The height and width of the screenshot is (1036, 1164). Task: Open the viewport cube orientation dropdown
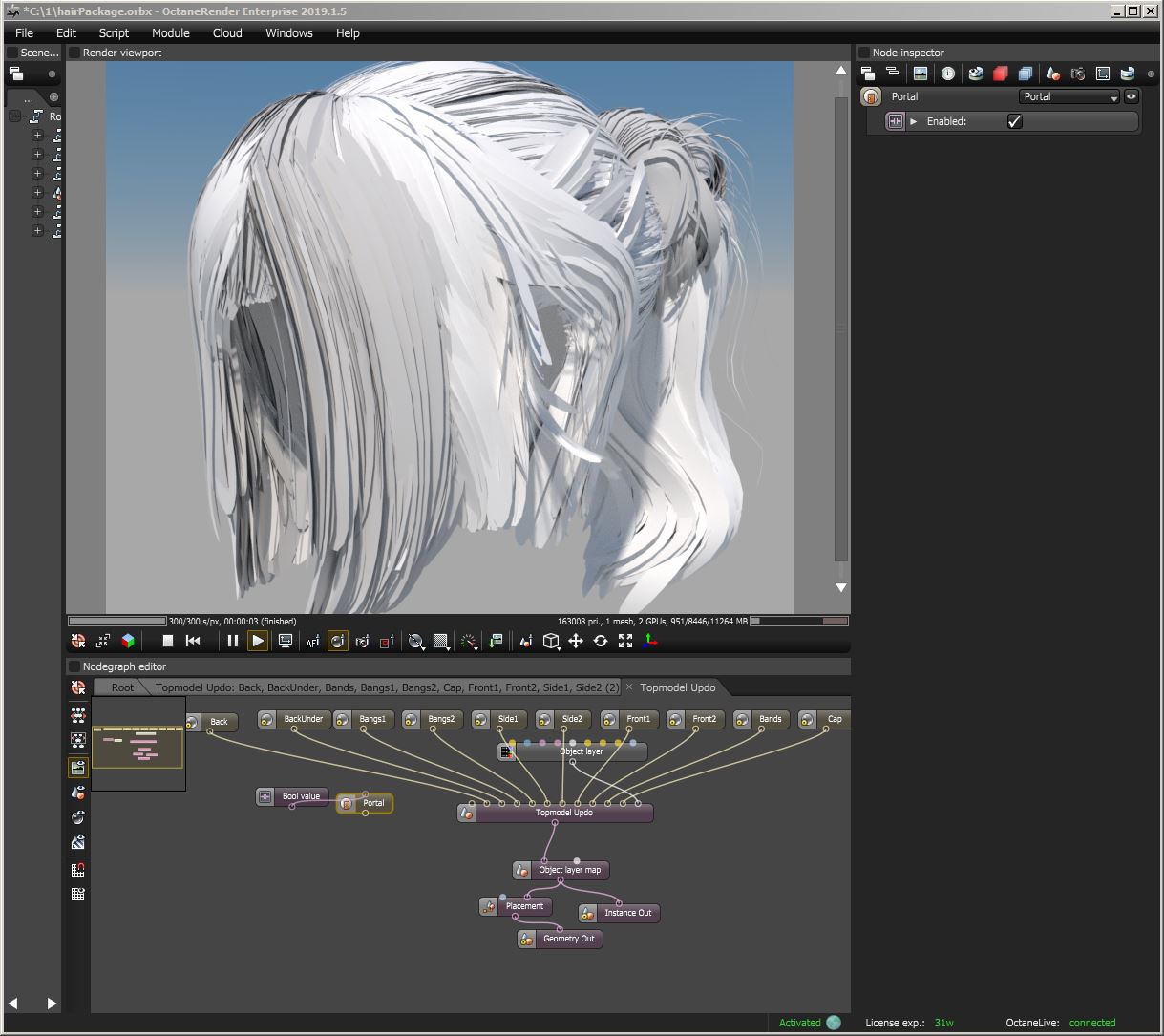click(x=551, y=642)
